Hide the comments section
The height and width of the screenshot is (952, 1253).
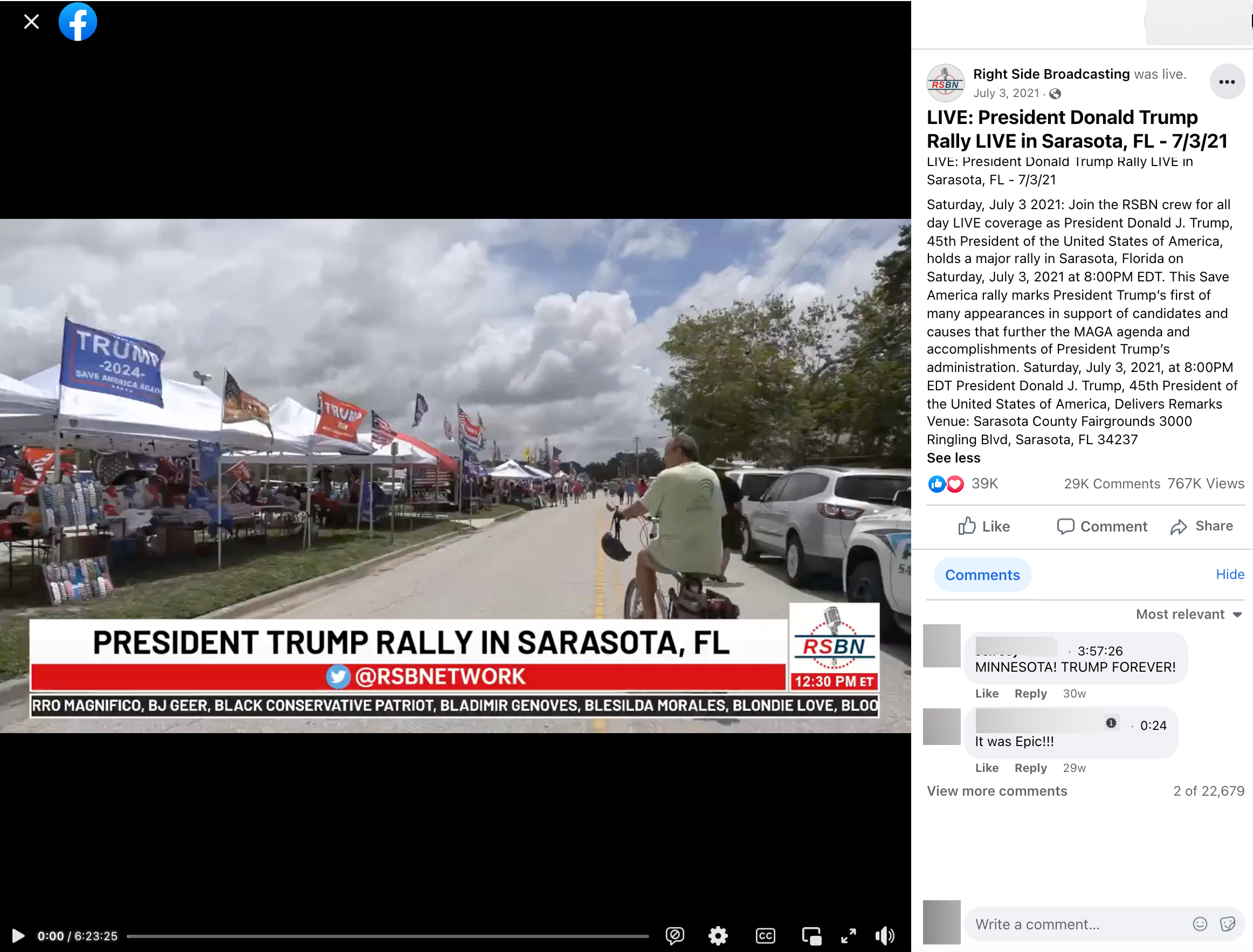click(1230, 574)
